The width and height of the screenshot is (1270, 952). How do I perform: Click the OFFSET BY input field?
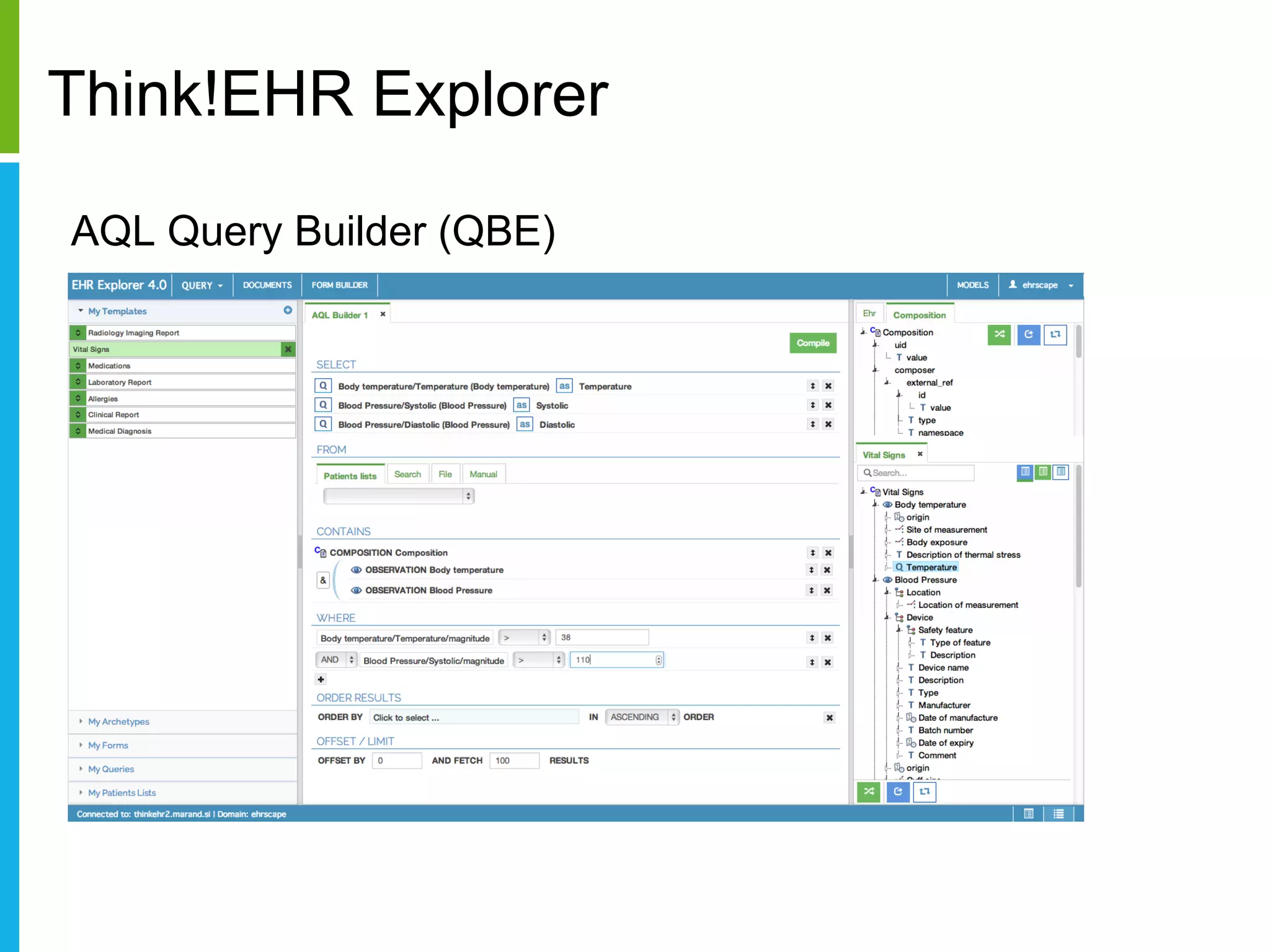(397, 760)
